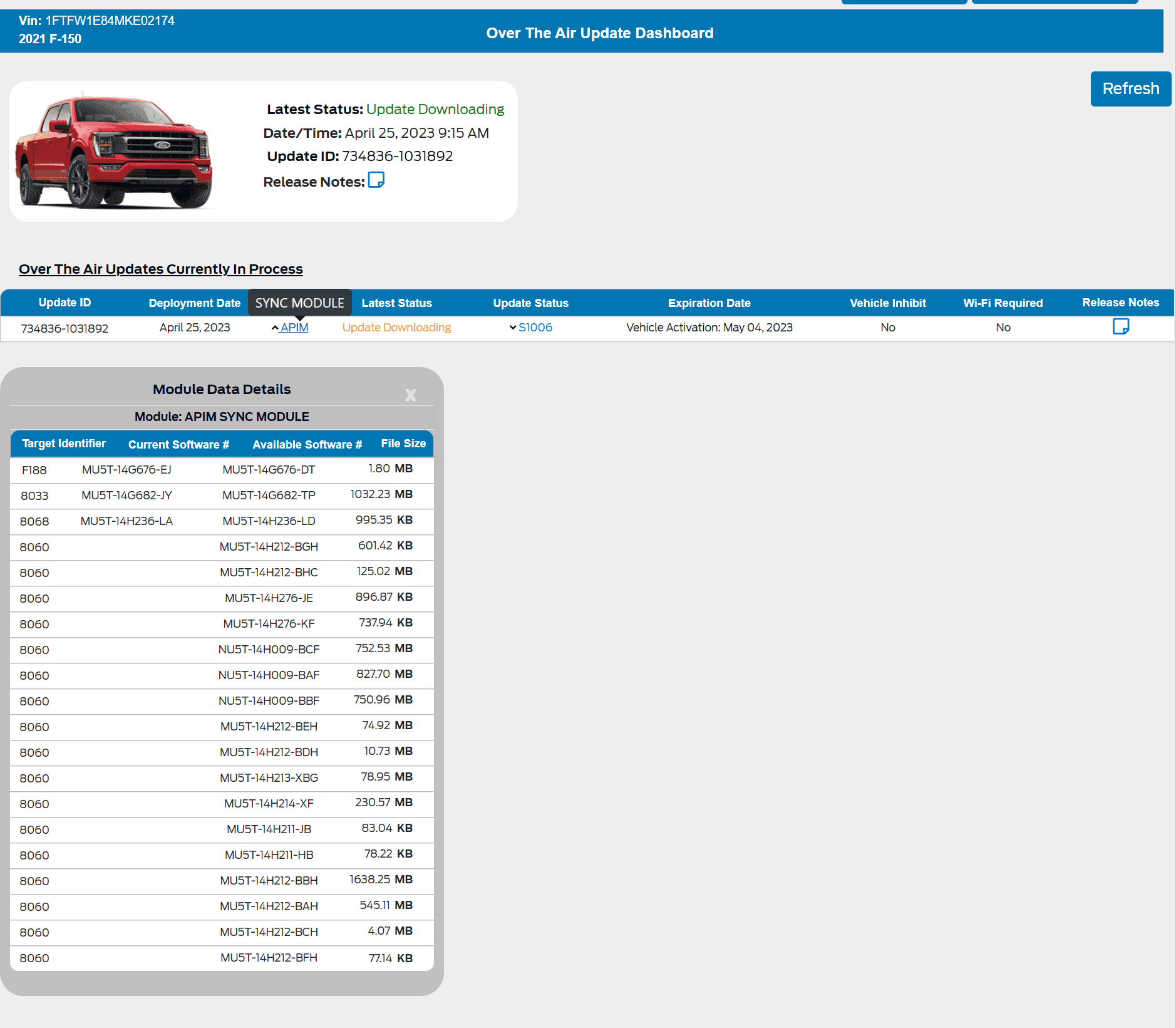1176x1028 pixels.
Task: Click the Available Software # column header
Action: tap(307, 444)
